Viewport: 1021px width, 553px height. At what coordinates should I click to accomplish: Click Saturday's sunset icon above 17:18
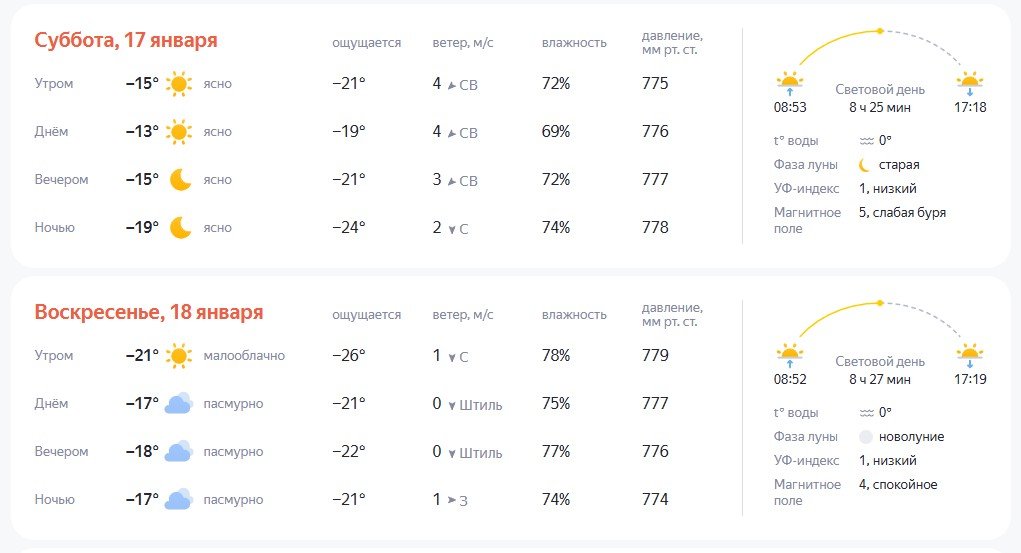tap(969, 83)
